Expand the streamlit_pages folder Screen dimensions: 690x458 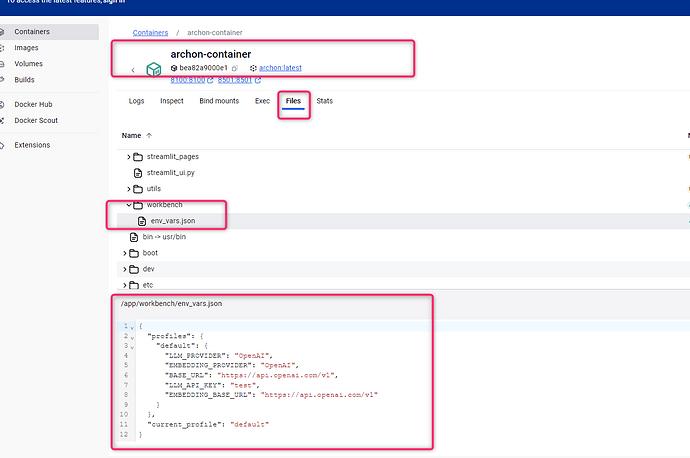coord(128,157)
